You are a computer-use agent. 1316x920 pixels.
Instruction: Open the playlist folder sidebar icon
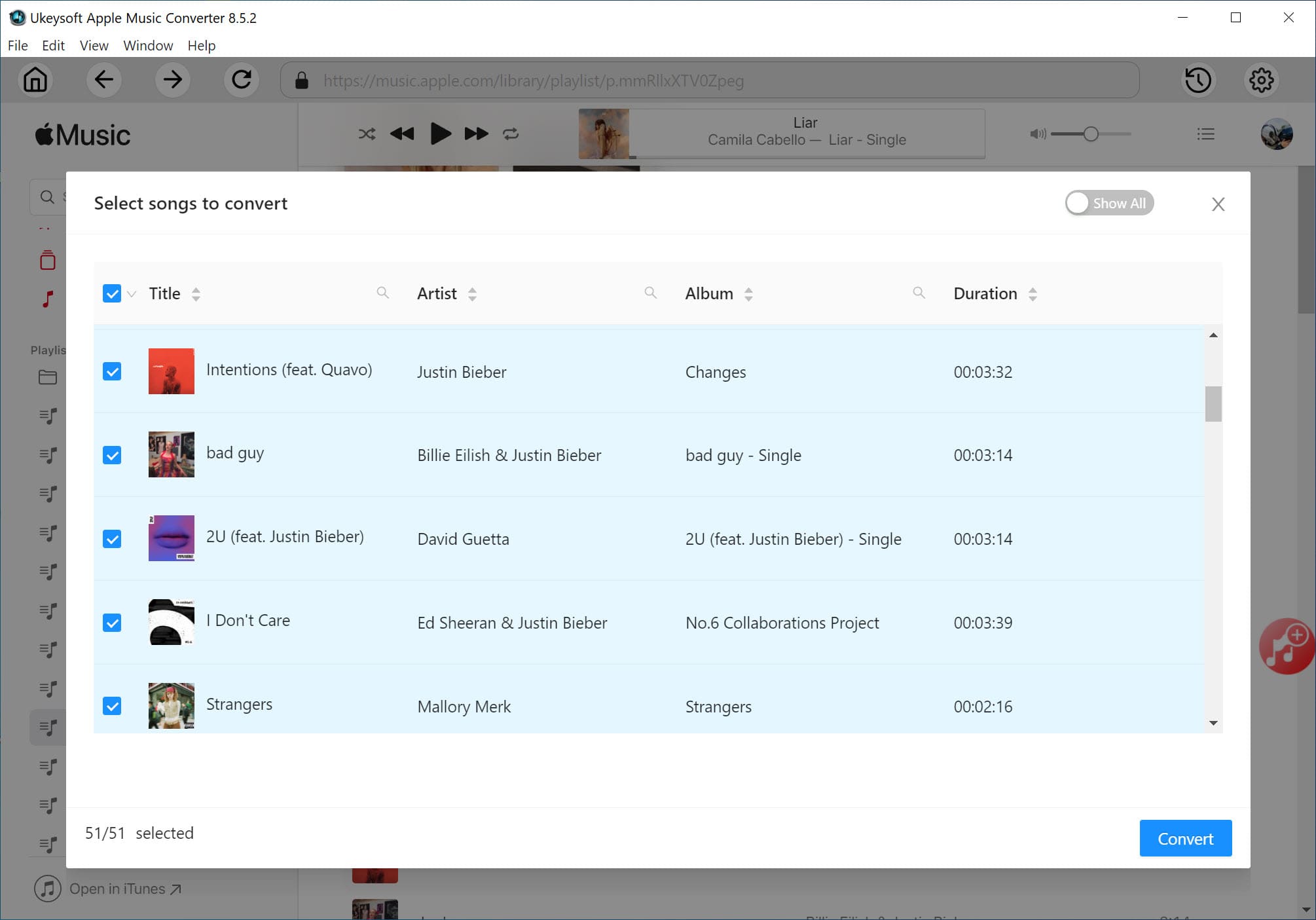click(x=48, y=377)
